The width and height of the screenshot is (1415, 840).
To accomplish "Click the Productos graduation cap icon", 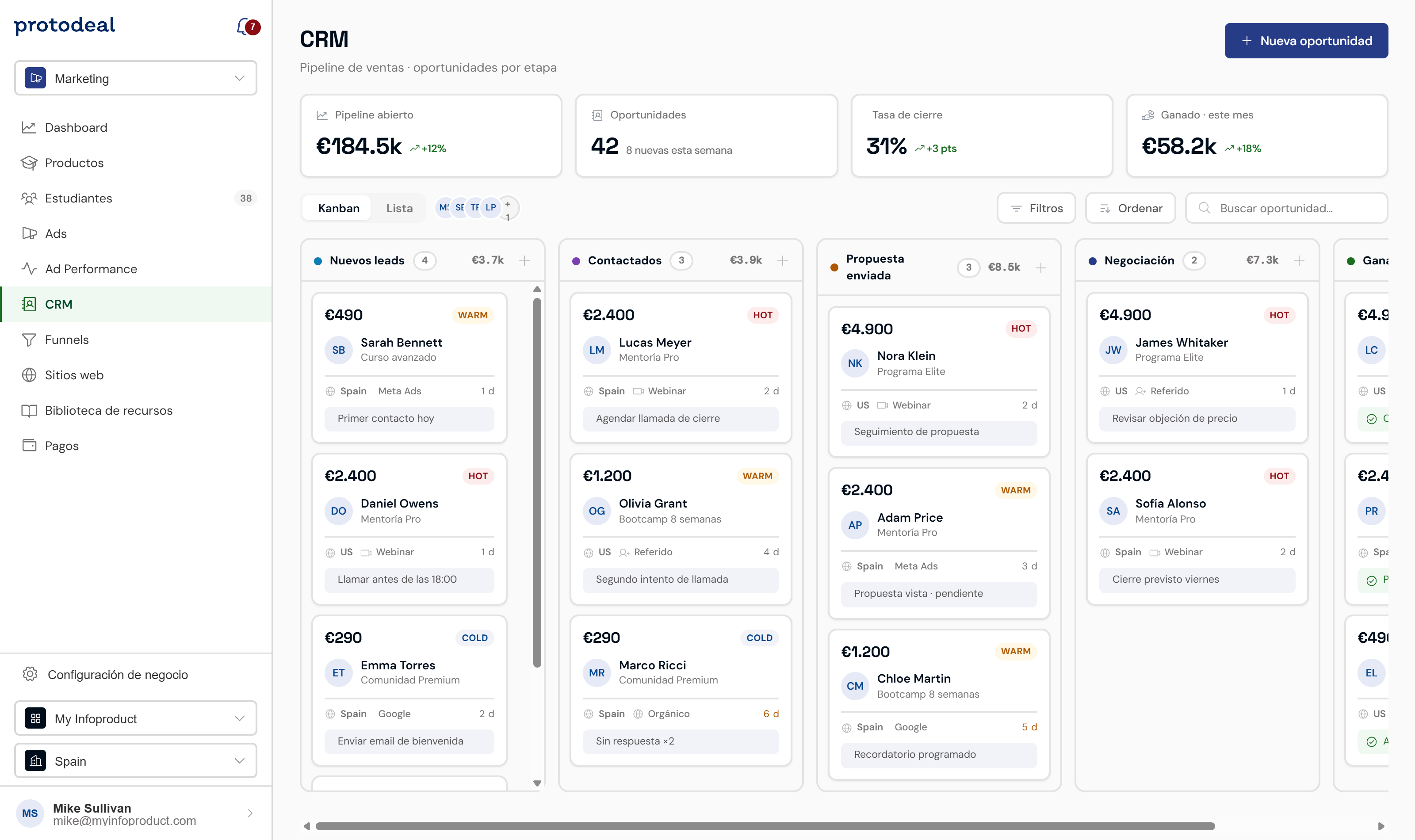I will [29, 163].
